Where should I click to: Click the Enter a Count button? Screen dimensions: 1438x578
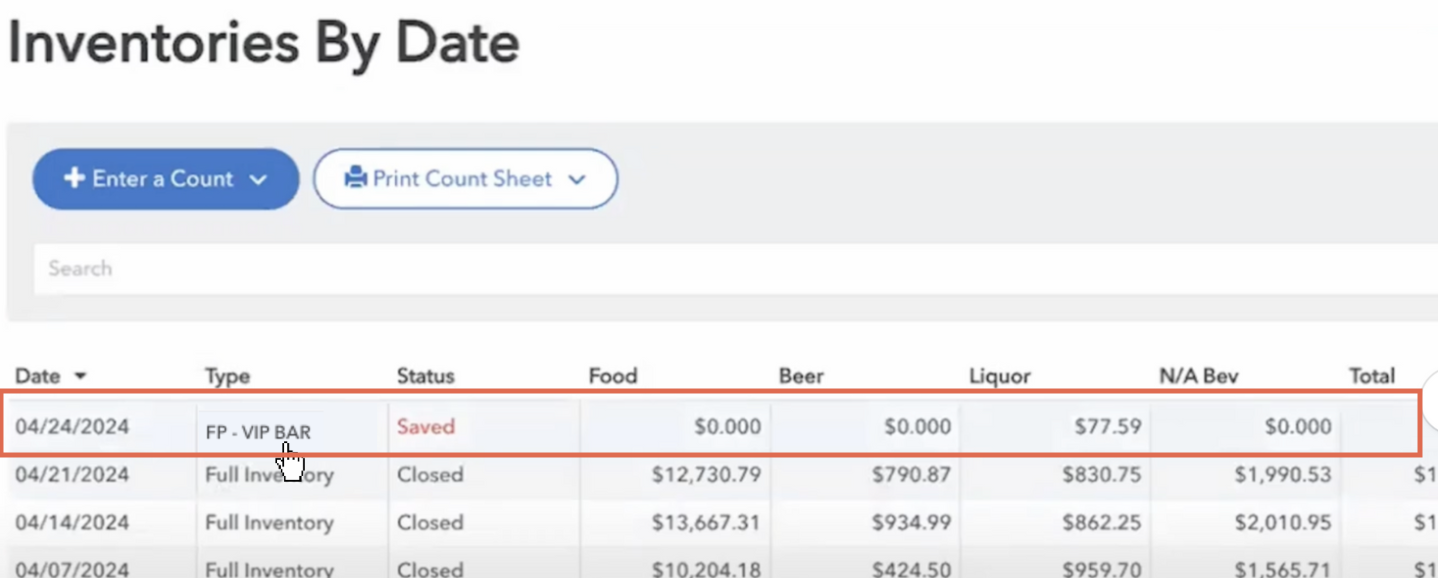tap(163, 178)
